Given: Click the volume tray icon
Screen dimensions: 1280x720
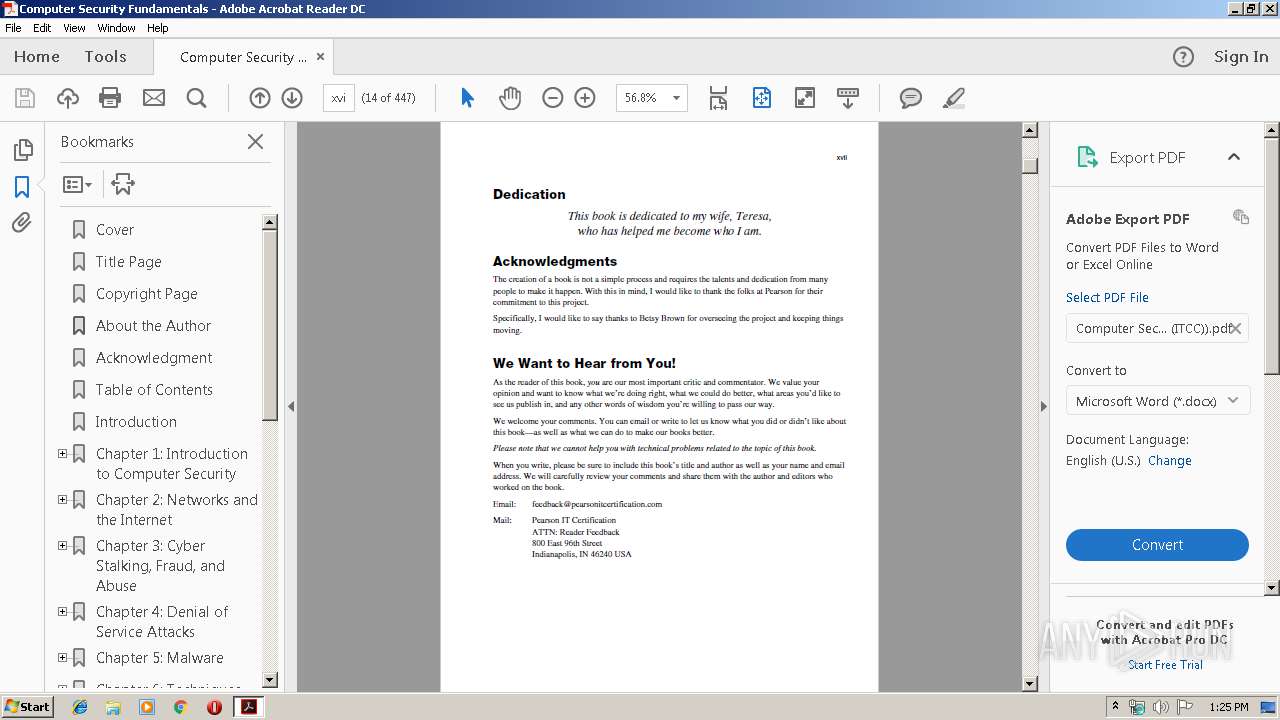Looking at the screenshot, I should point(1161,707).
